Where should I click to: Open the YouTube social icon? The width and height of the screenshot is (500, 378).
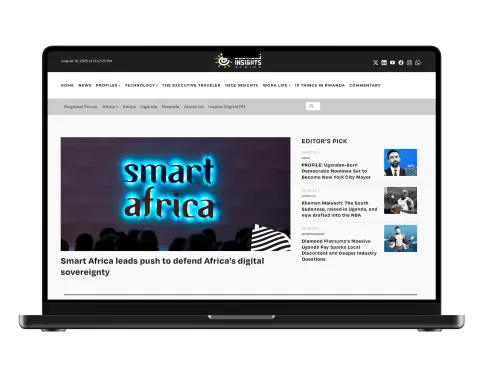pyautogui.click(x=392, y=62)
